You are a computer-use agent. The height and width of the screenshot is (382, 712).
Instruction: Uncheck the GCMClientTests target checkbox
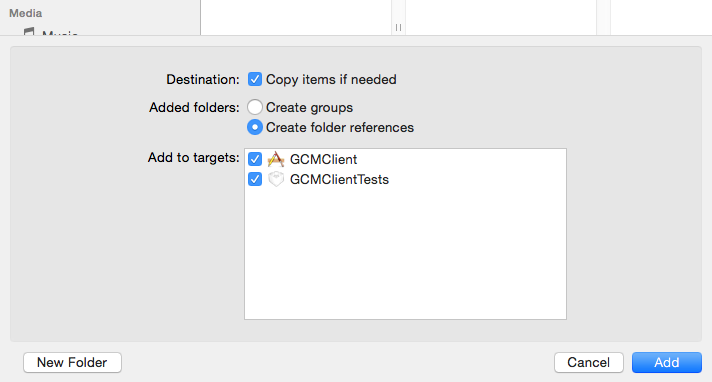point(255,179)
